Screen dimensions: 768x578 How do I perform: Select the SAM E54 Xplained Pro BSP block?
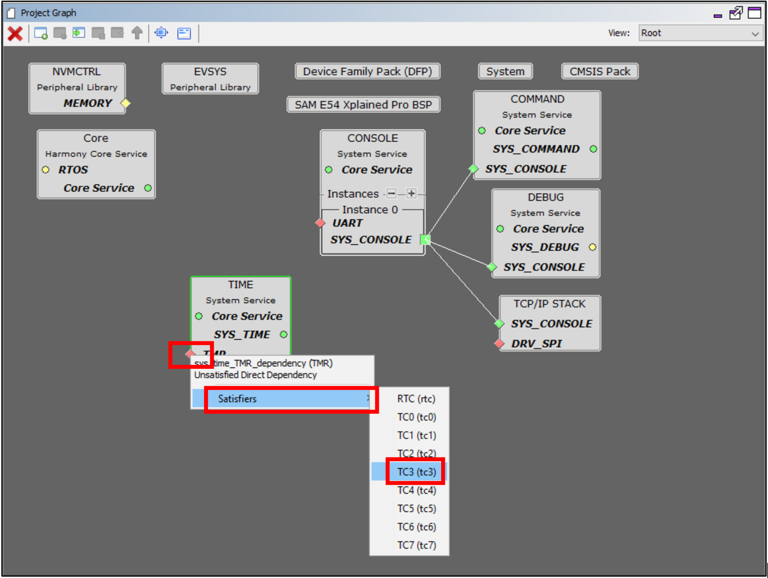coord(363,104)
